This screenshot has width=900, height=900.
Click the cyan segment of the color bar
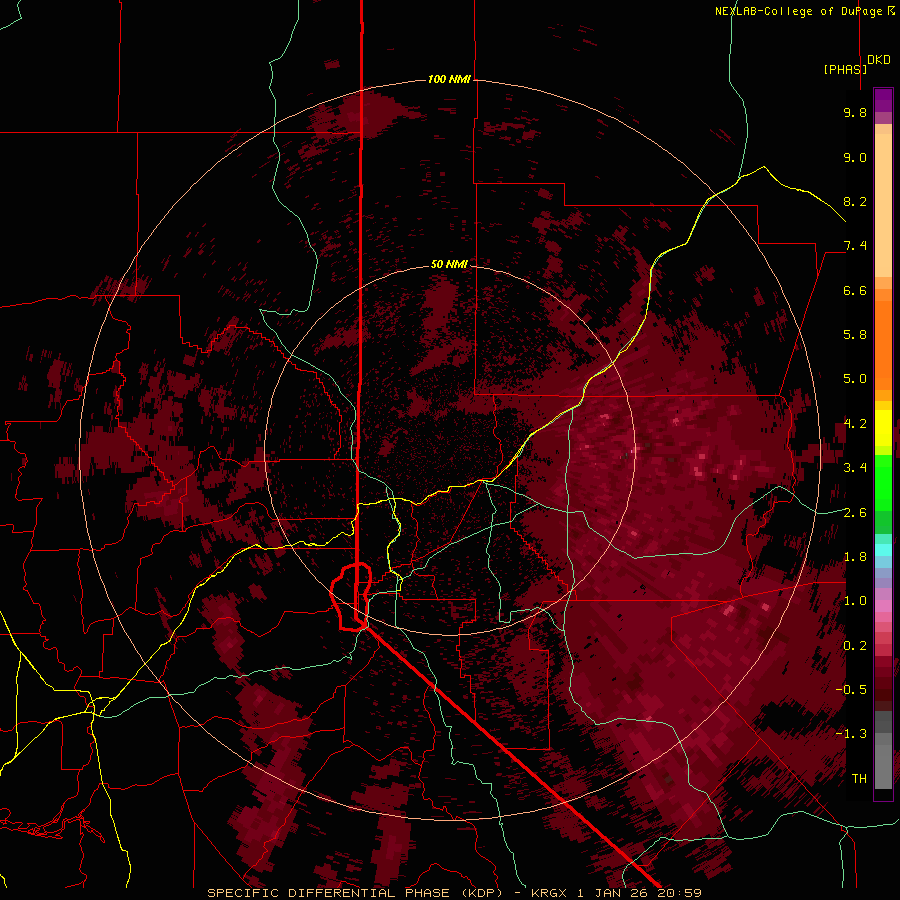883,549
